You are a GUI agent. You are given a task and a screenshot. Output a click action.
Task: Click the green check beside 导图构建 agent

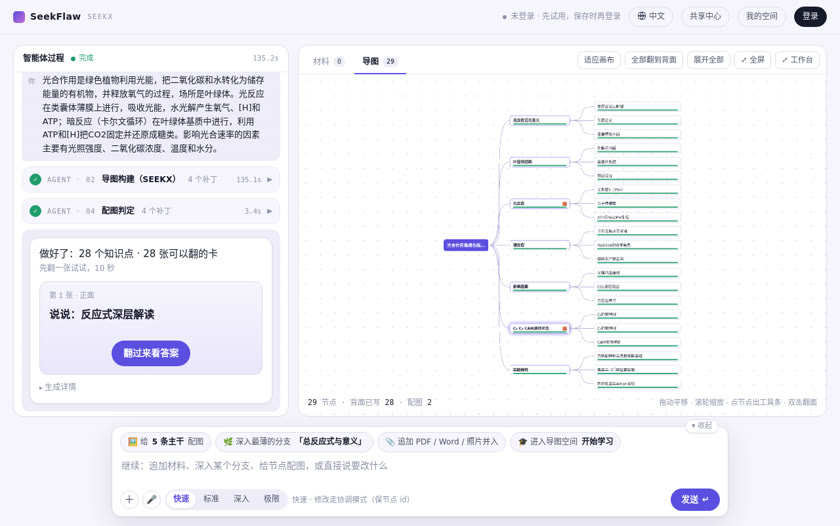(x=35, y=179)
